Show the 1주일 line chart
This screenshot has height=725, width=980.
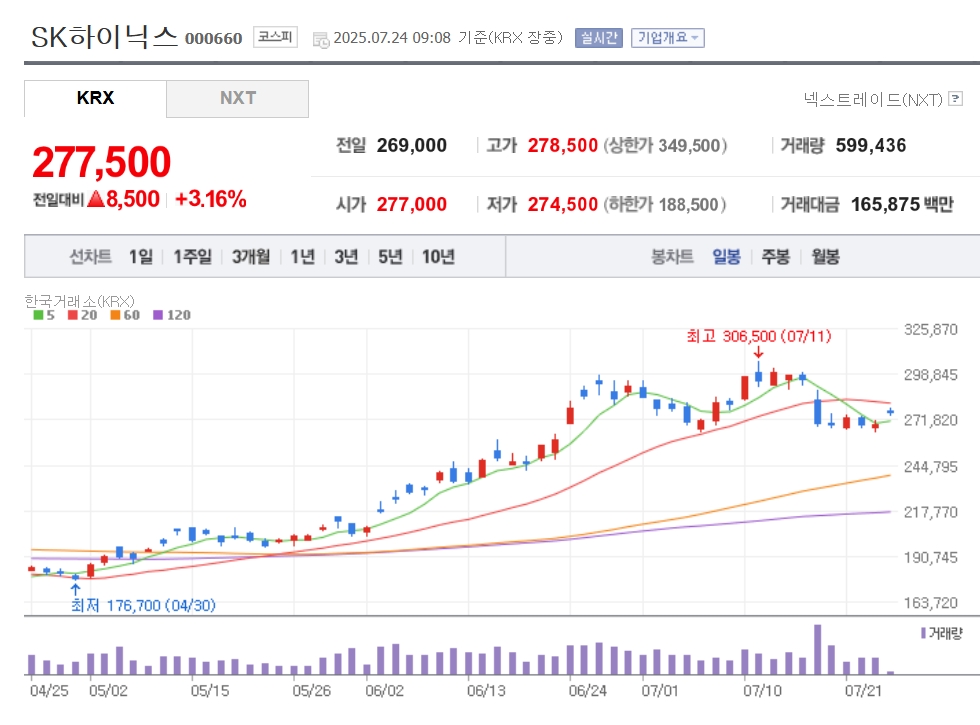(192, 256)
